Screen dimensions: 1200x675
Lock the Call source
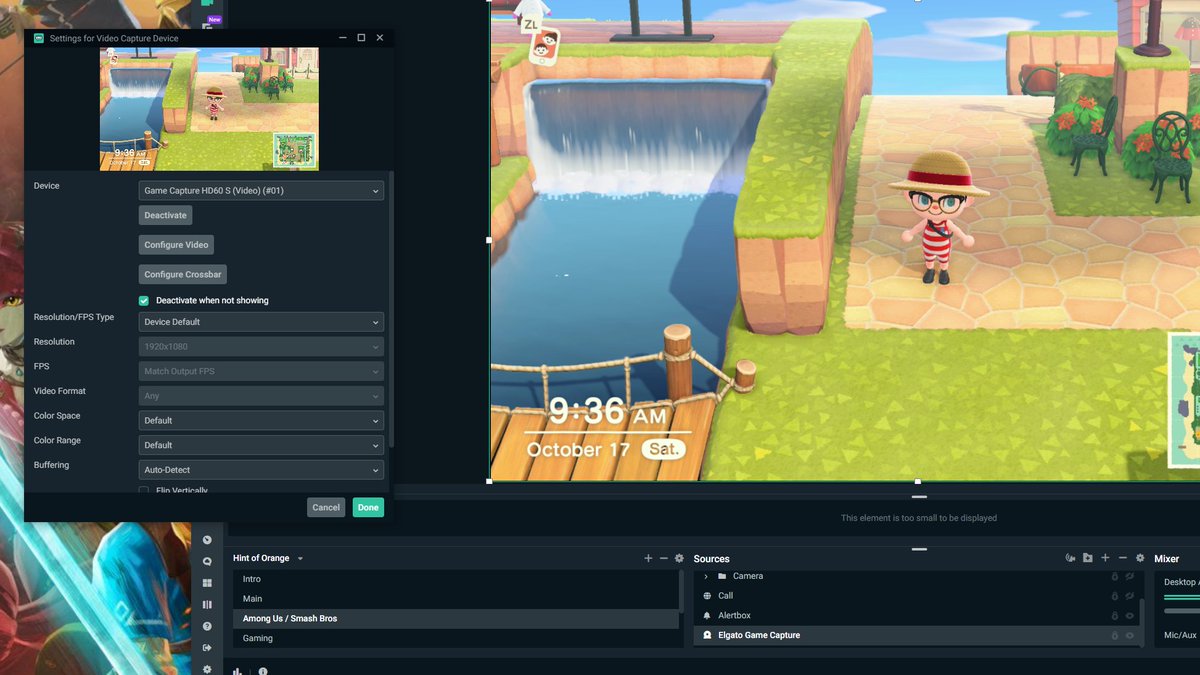point(1115,596)
